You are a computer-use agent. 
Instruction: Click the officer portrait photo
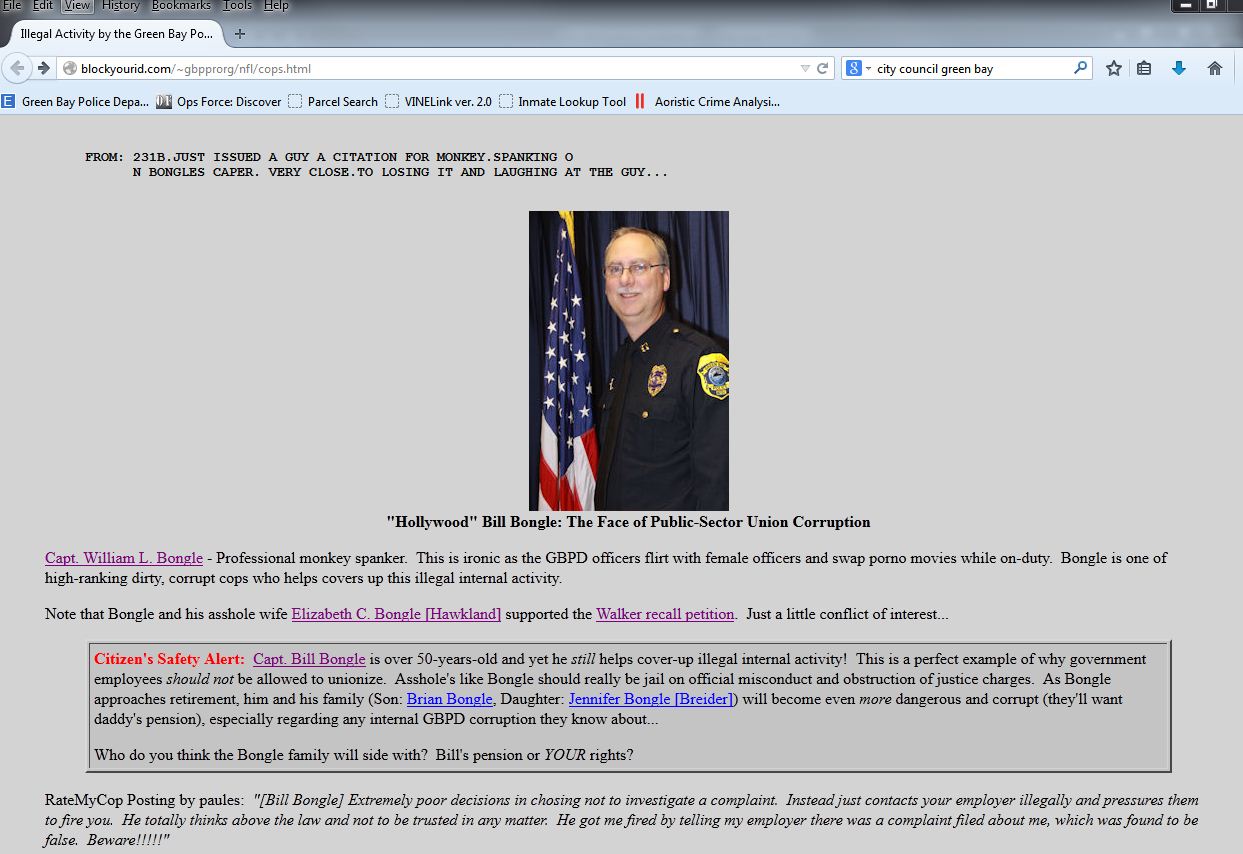629,361
